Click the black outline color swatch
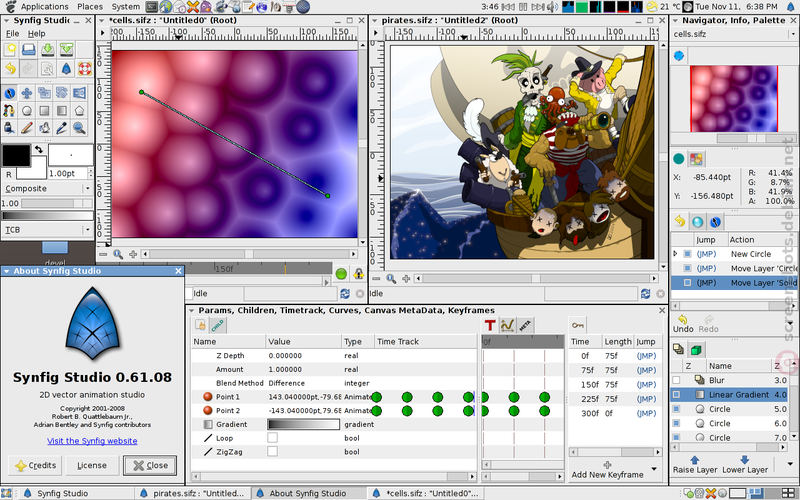 [16, 155]
